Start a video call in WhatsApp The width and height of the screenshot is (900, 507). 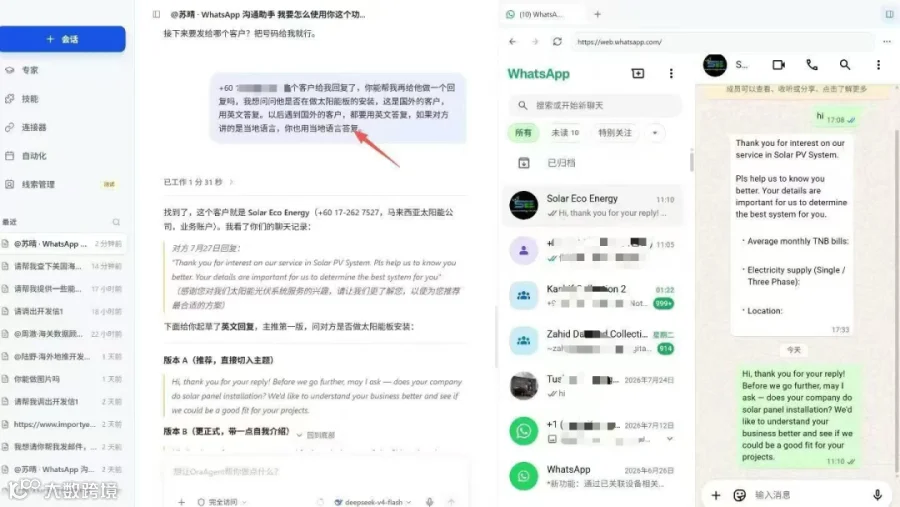(778, 65)
